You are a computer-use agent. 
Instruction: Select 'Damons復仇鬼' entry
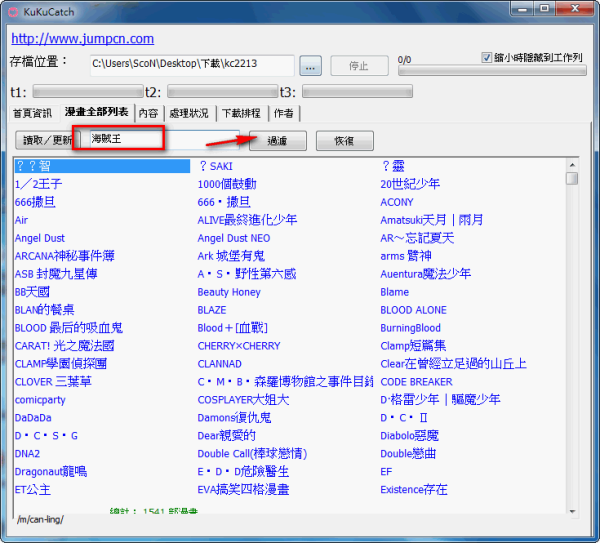coord(234,418)
